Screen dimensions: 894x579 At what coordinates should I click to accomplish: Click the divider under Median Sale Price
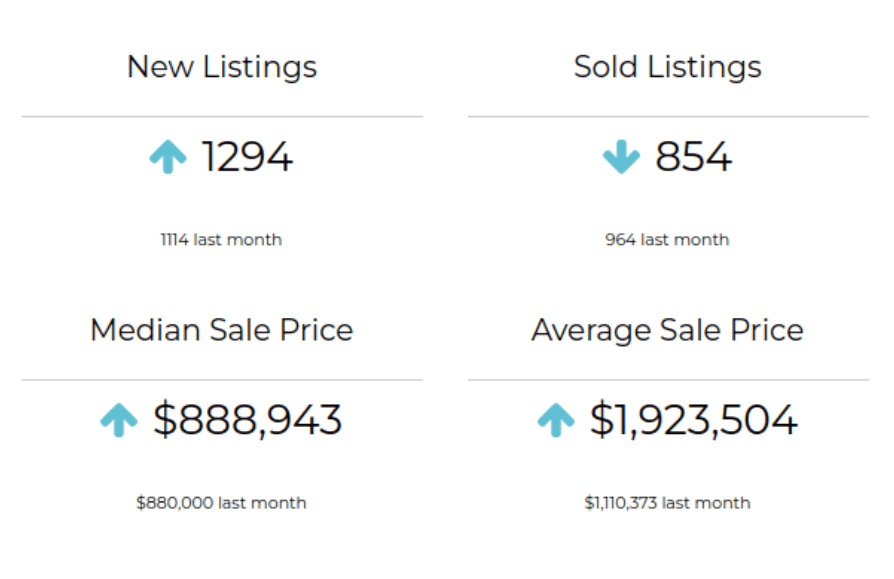[222, 380]
